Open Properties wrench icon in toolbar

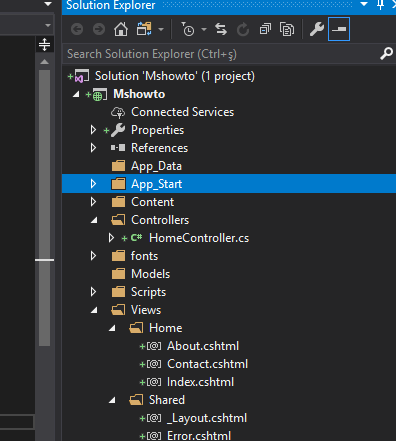pyautogui.click(x=316, y=29)
